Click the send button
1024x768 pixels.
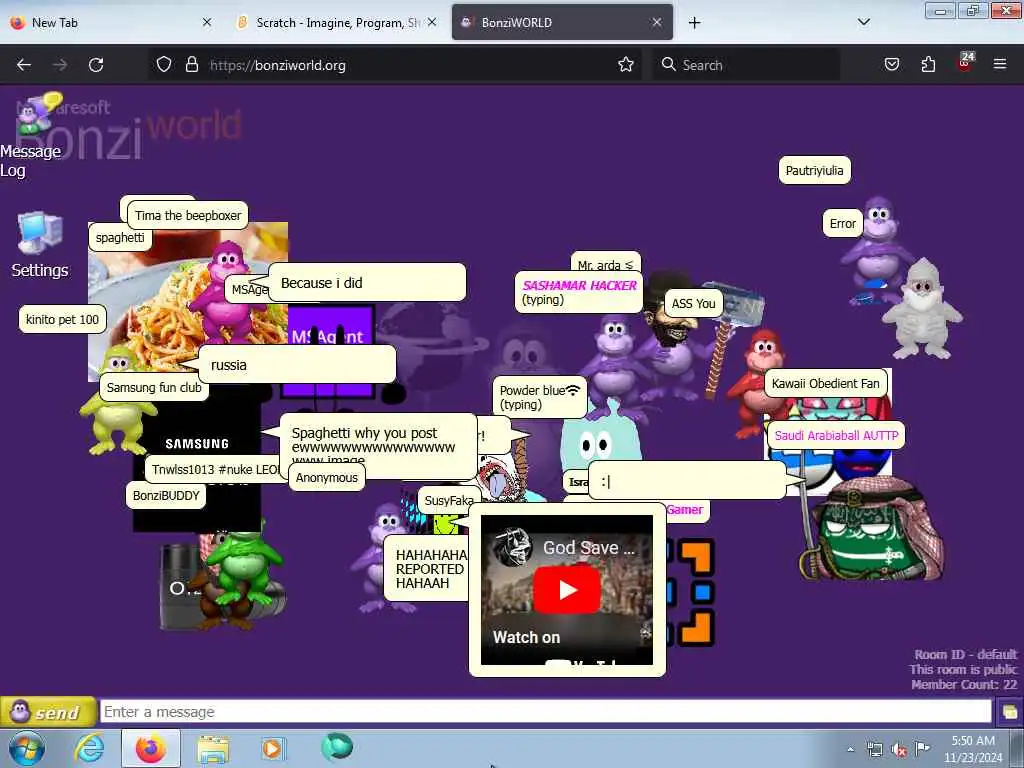[48, 712]
